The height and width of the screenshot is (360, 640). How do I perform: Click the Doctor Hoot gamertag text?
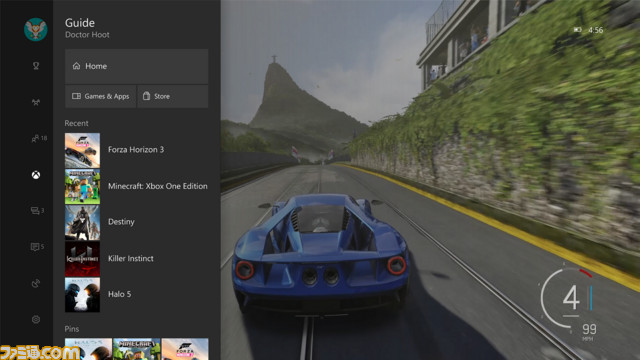87,35
